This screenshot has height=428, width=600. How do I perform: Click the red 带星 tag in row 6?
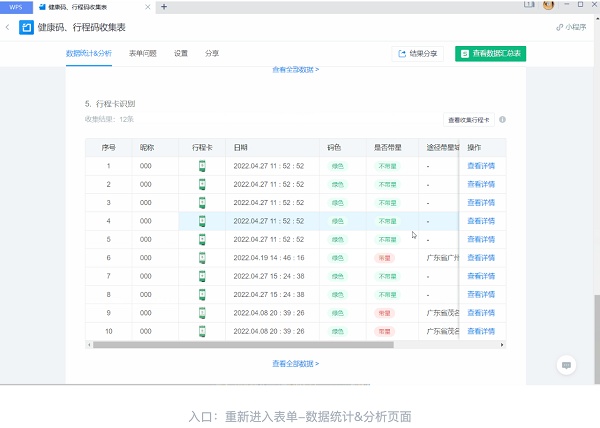pos(384,258)
